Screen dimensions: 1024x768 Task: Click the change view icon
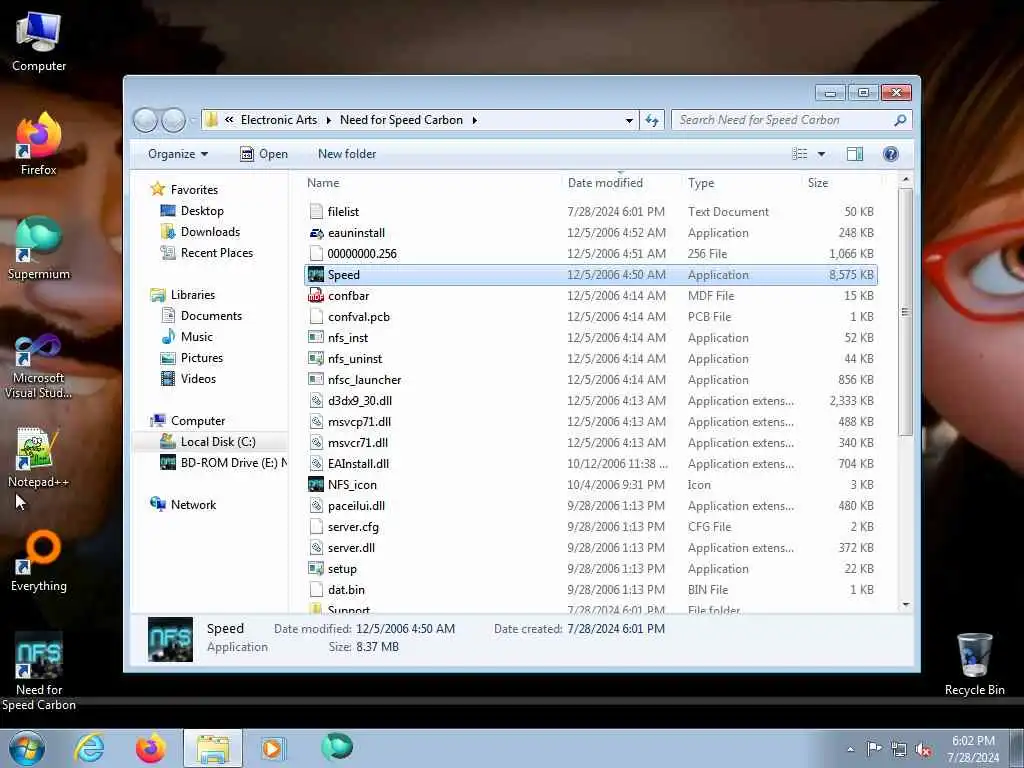pos(800,154)
